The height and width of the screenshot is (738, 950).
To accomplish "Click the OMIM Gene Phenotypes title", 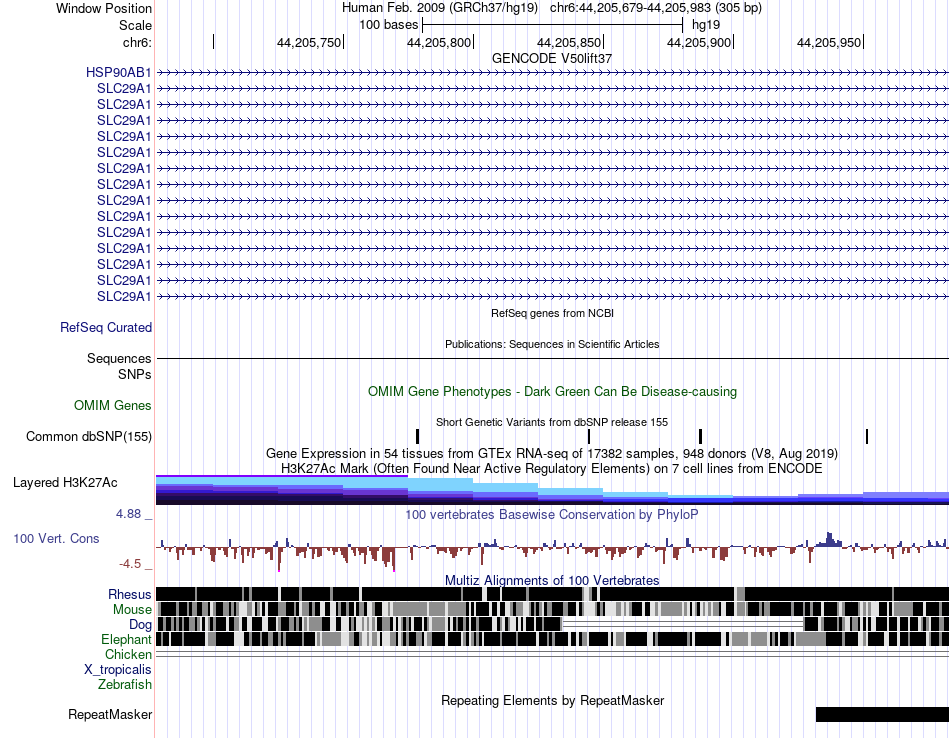I will click(x=552, y=391).
